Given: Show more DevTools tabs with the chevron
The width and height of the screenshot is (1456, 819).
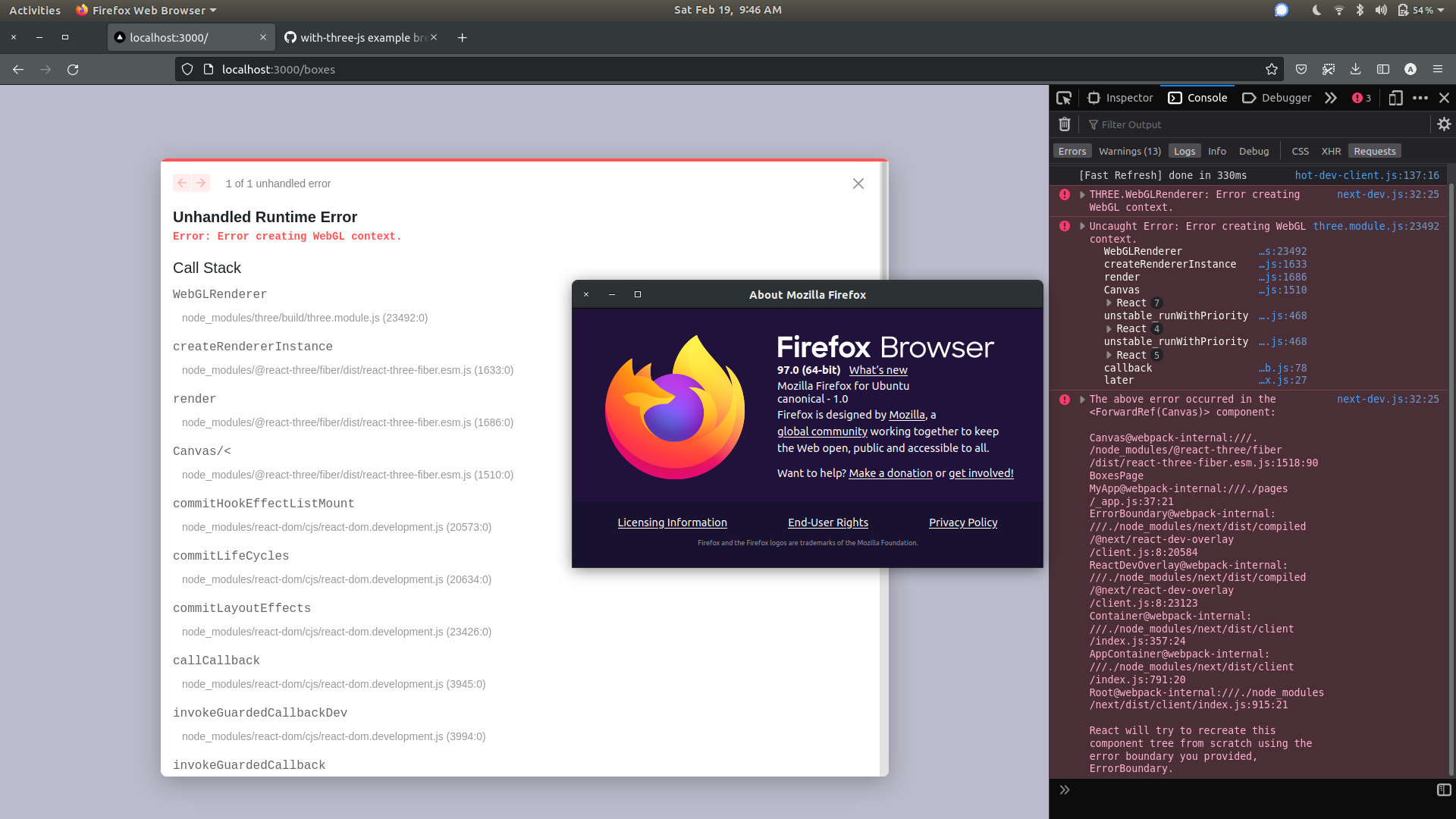Looking at the screenshot, I should (x=1331, y=98).
